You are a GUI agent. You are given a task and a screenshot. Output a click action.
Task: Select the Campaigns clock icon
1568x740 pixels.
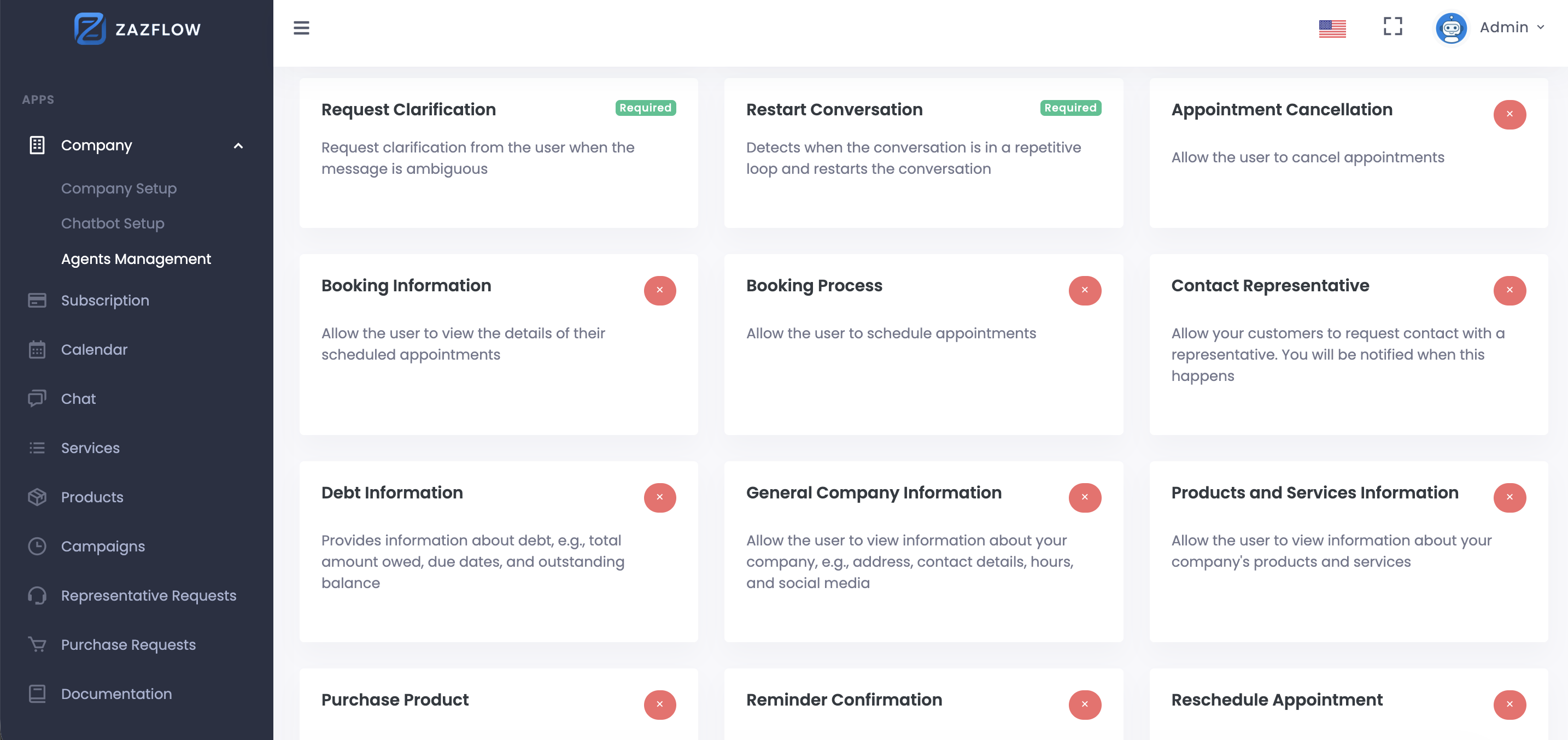click(37, 546)
